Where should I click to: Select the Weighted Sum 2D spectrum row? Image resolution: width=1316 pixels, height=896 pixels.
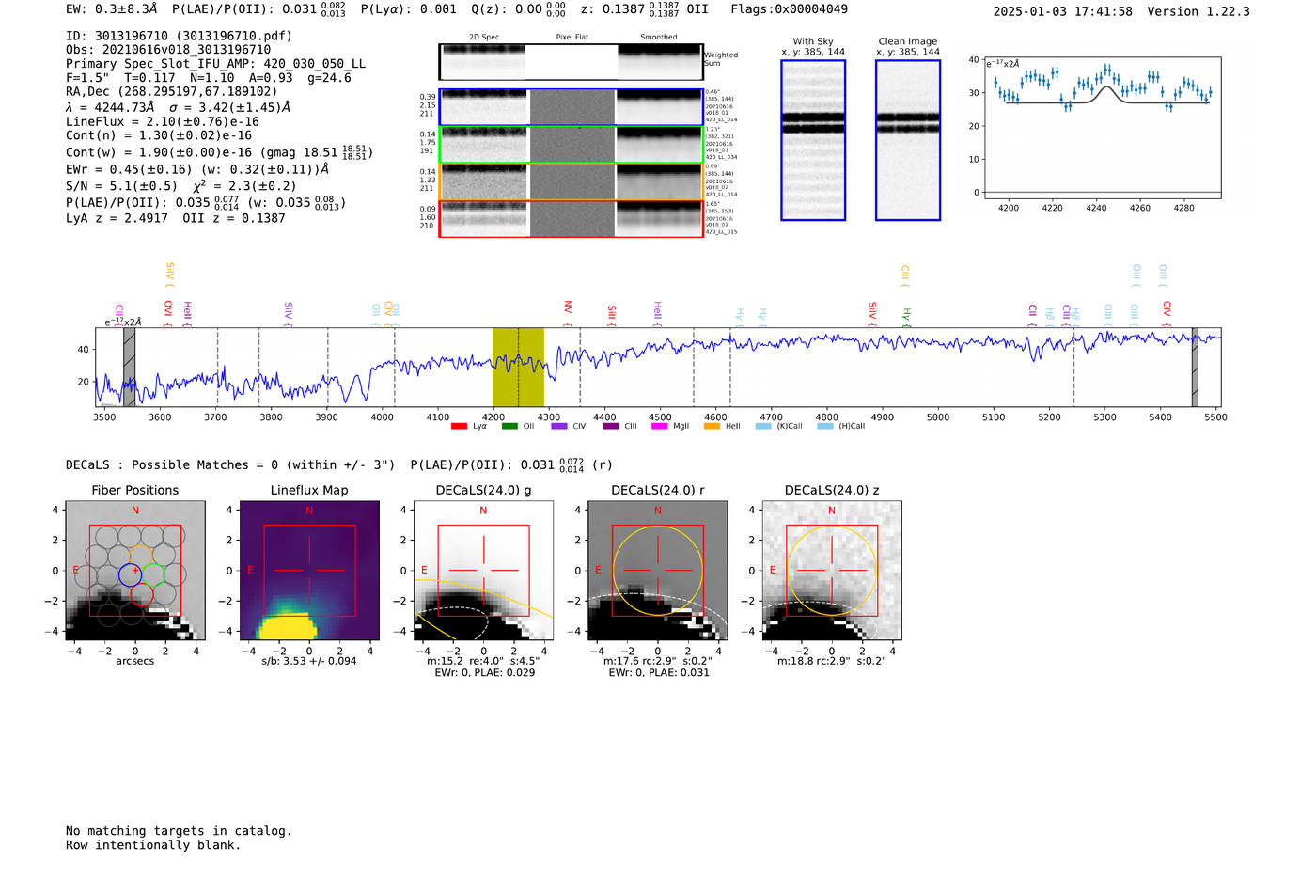pyautogui.click(x=571, y=62)
